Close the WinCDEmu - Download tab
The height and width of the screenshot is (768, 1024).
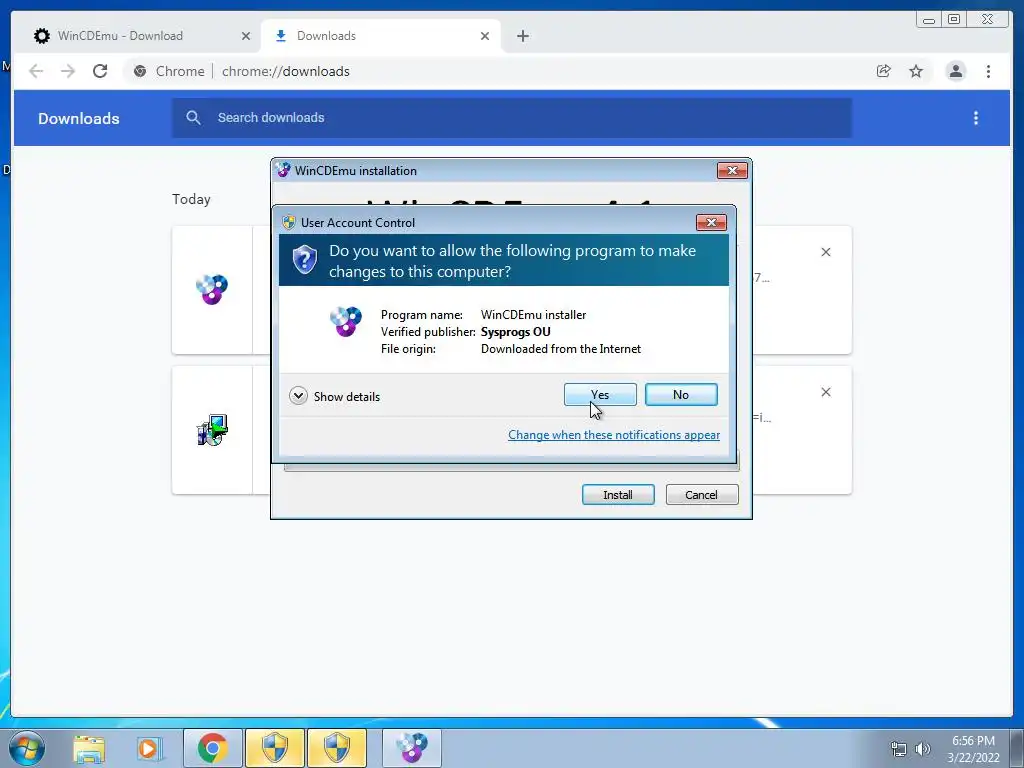click(x=246, y=36)
